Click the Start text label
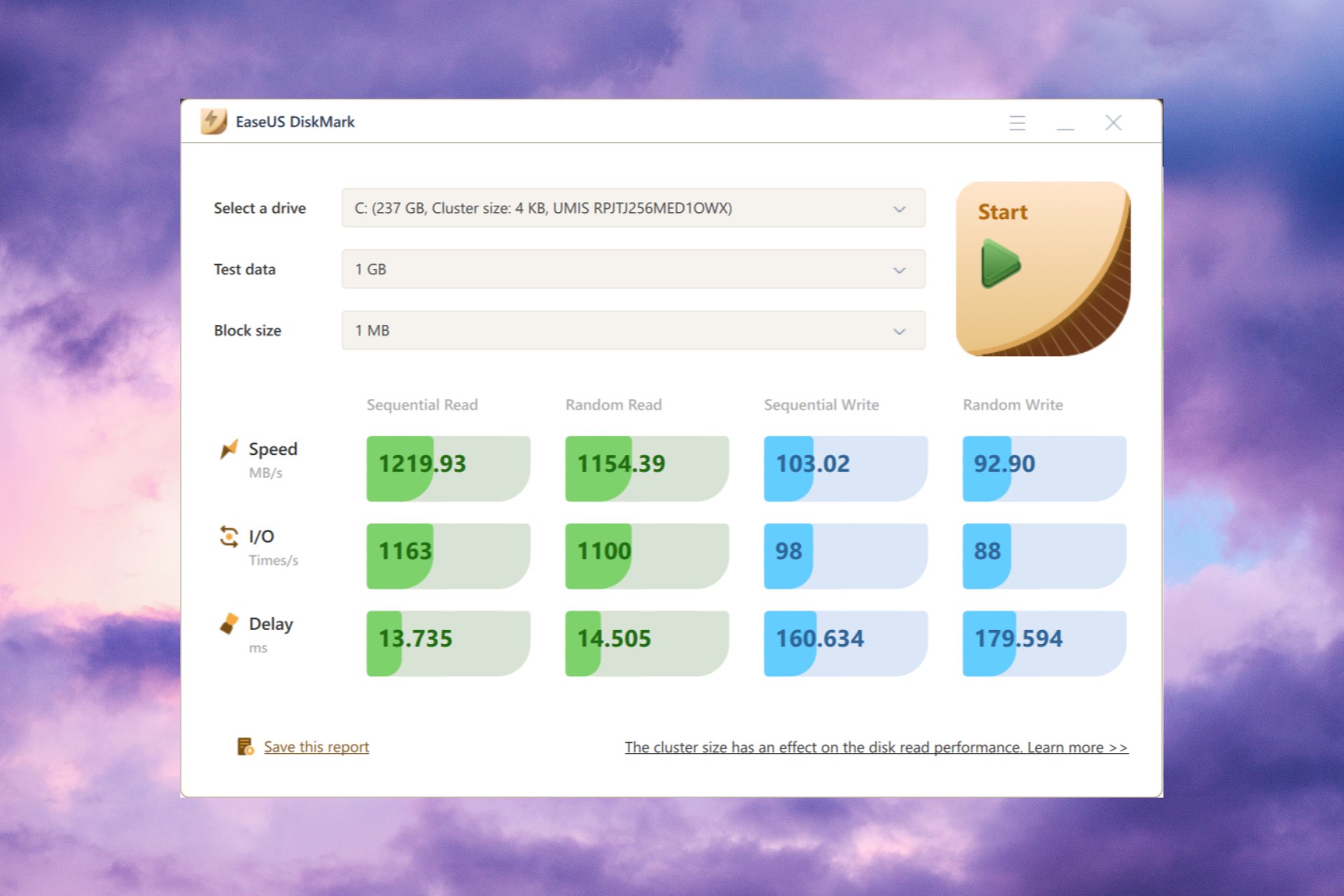This screenshot has height=896, width=1344. tap(1002, 212)
